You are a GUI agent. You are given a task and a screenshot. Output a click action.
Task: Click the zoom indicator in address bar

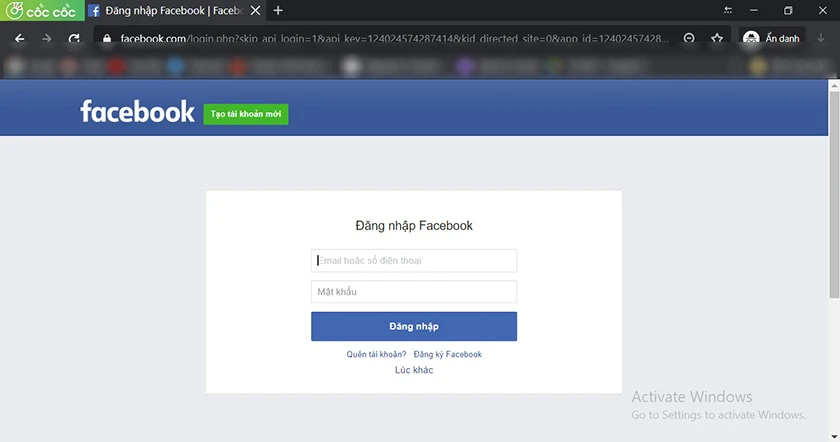pyautogui.click(x=689, y=38)
